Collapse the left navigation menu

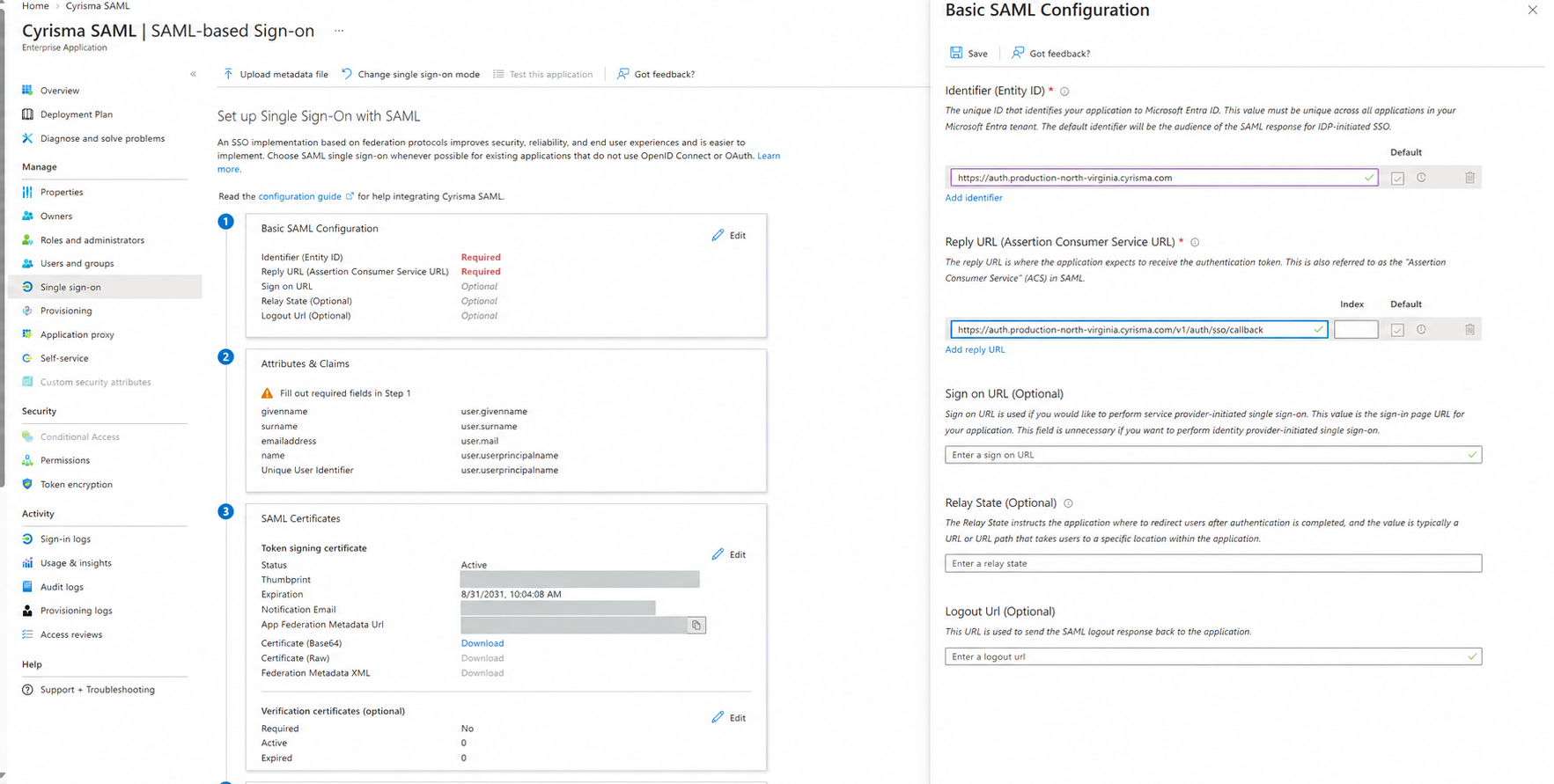193,74
